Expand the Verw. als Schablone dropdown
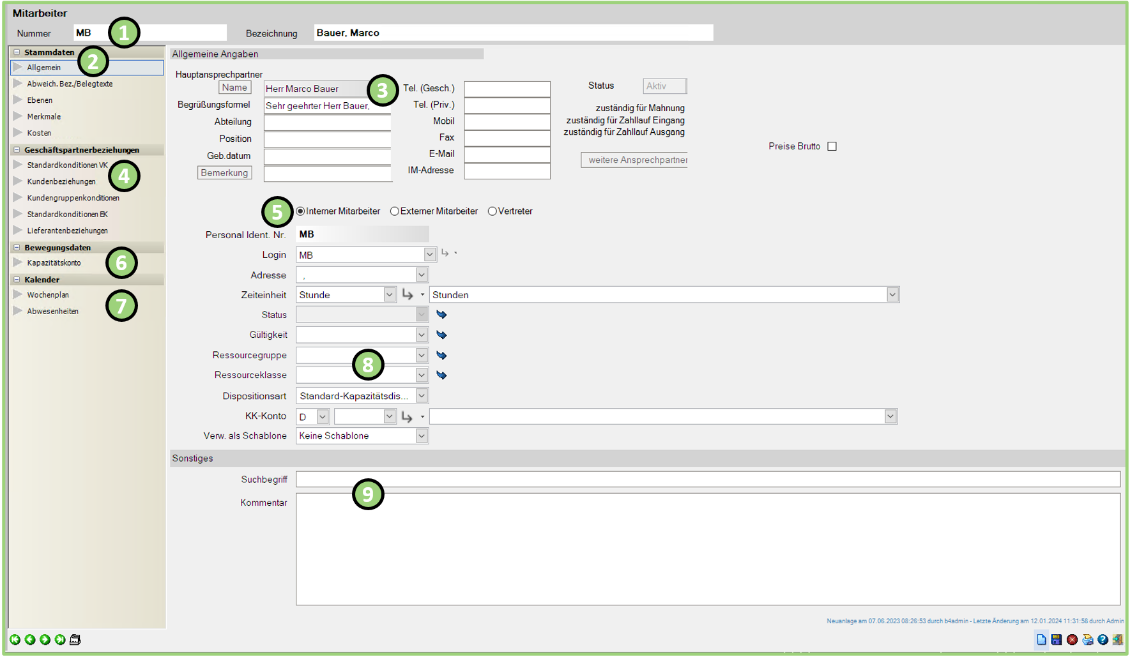1130x659 pixels. 421,436
